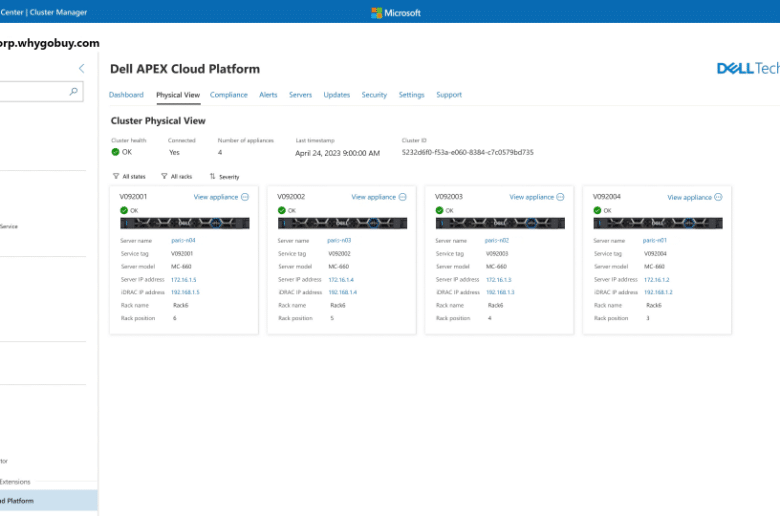Screen dimensions: 780x516
Task: Go to the Alerts tab
Action: click(x=268, y=95)
